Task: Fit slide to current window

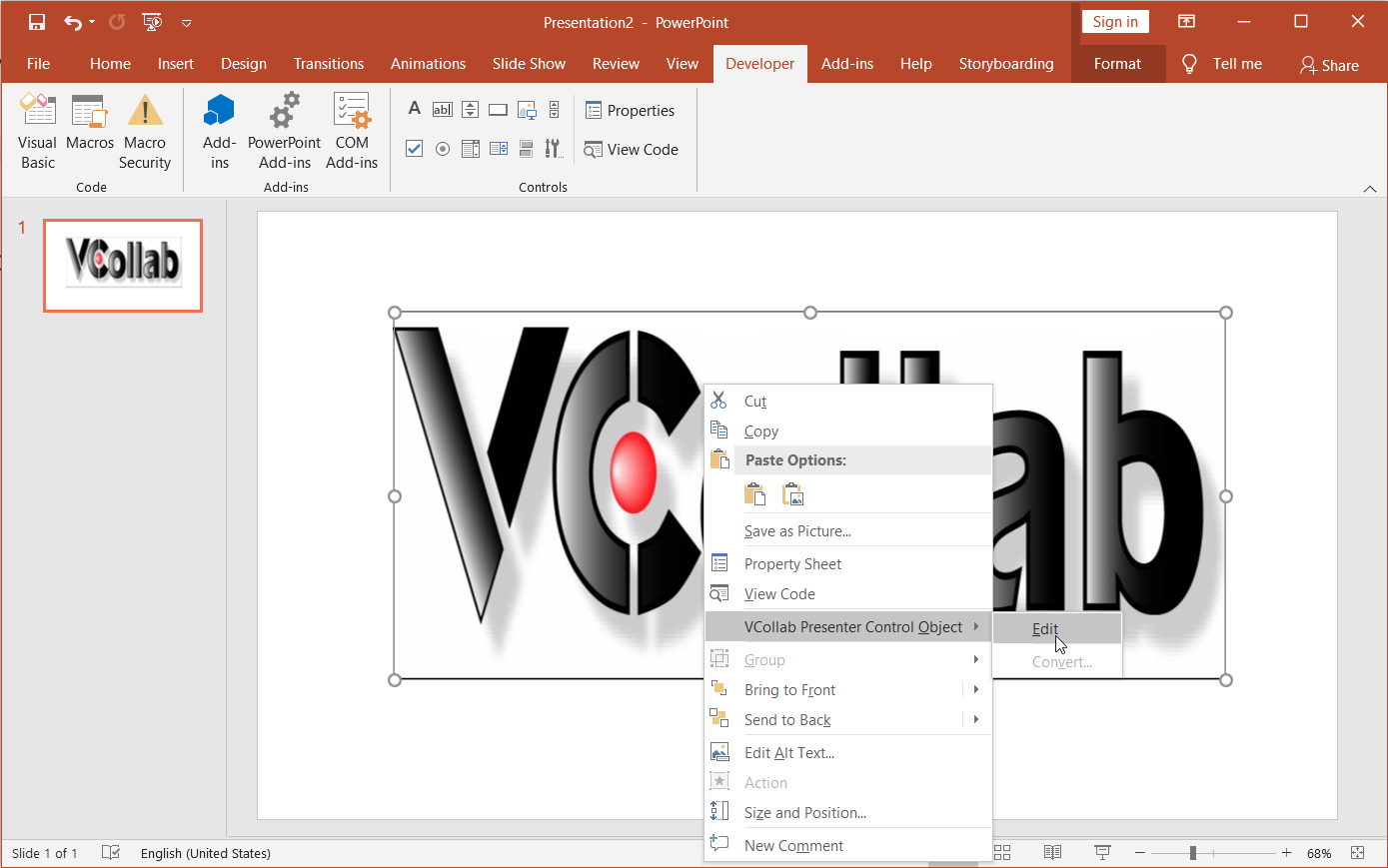Action: 1357,852
